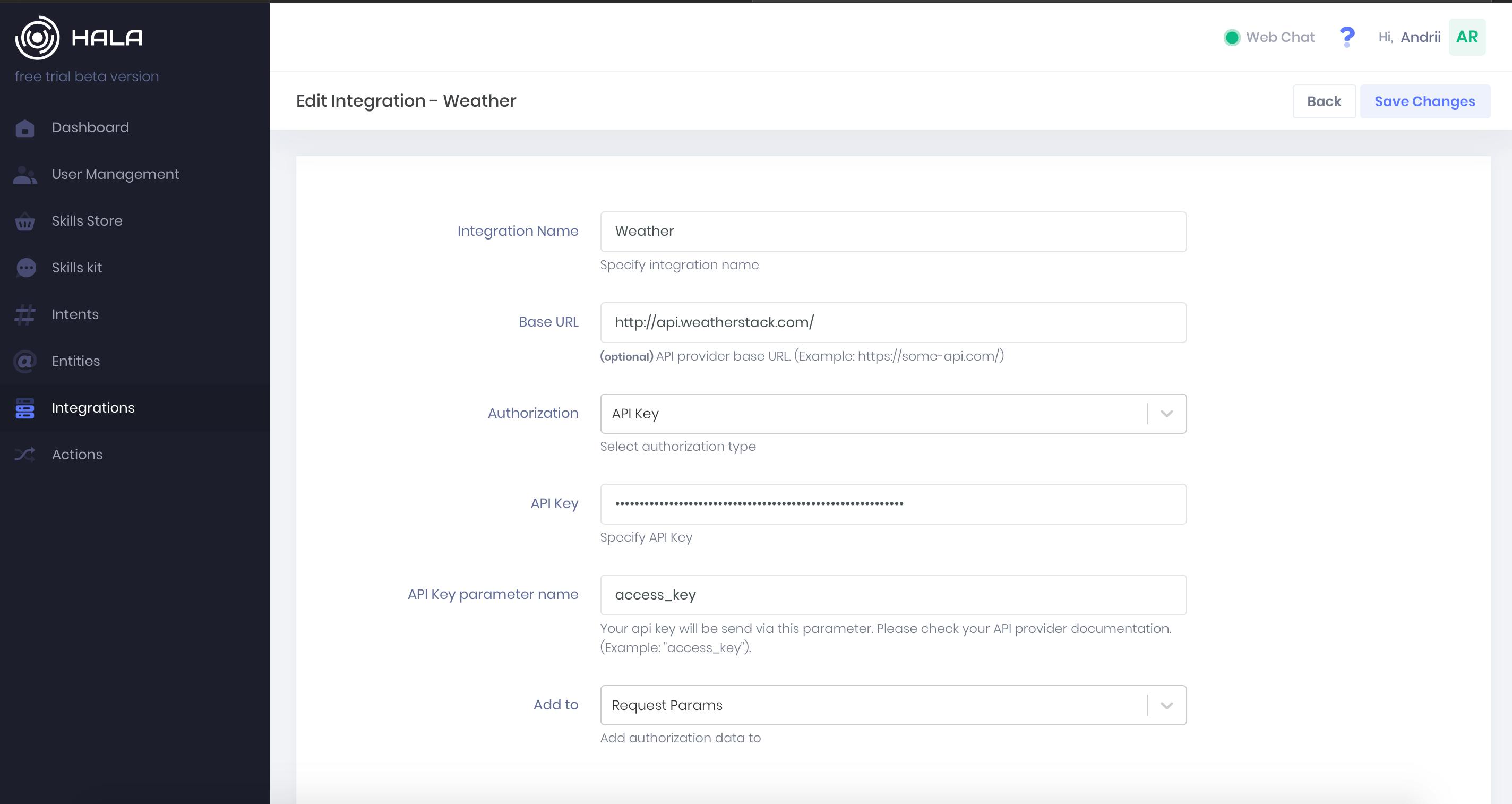Viewport: 1512px width, 804px height.
Task: Click the free trial beta version text
Action: coord(87,76)
